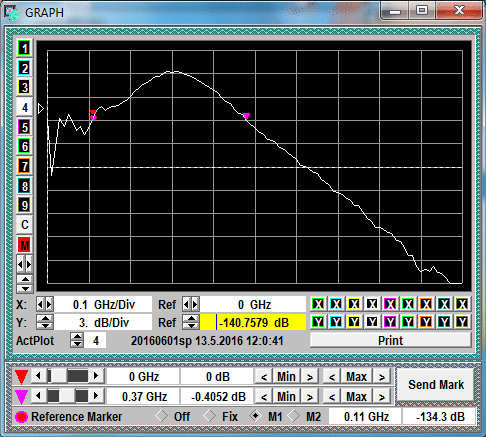Click the red triangle marker icon
The image size is (486, 437).
[x=21, y=377]
